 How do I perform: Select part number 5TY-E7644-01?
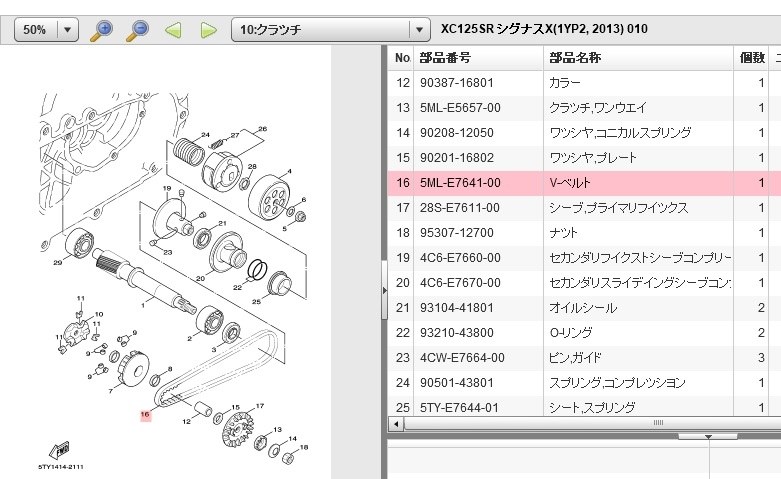pos(459,407)
